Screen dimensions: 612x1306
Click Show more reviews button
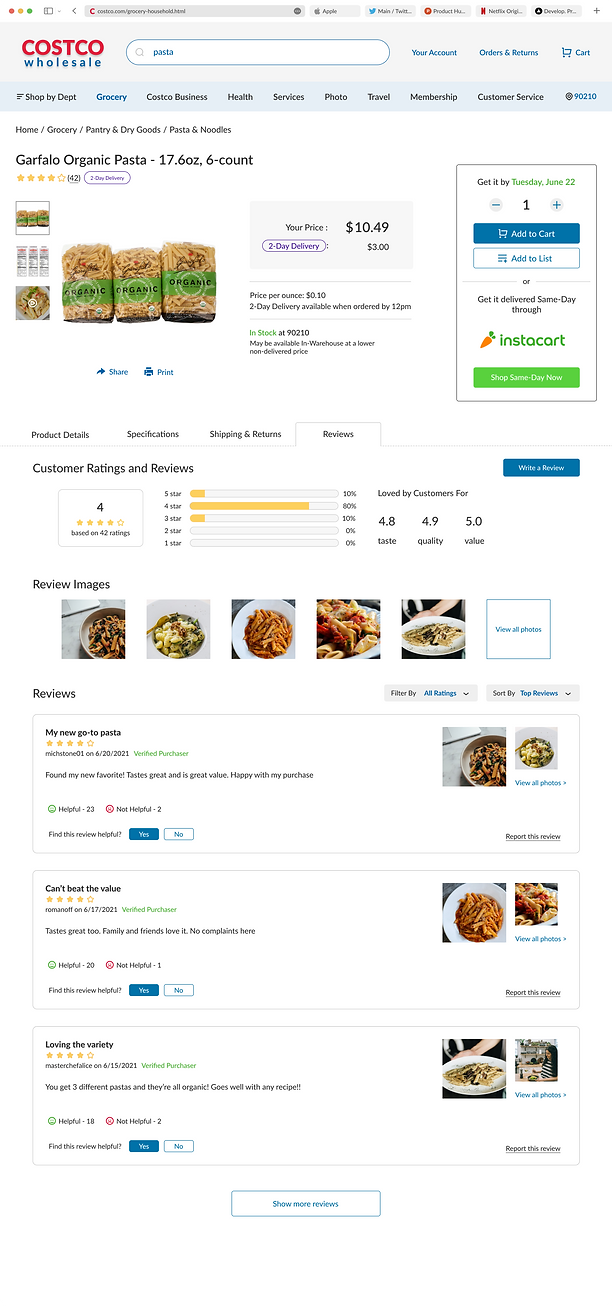[306, 1204]
